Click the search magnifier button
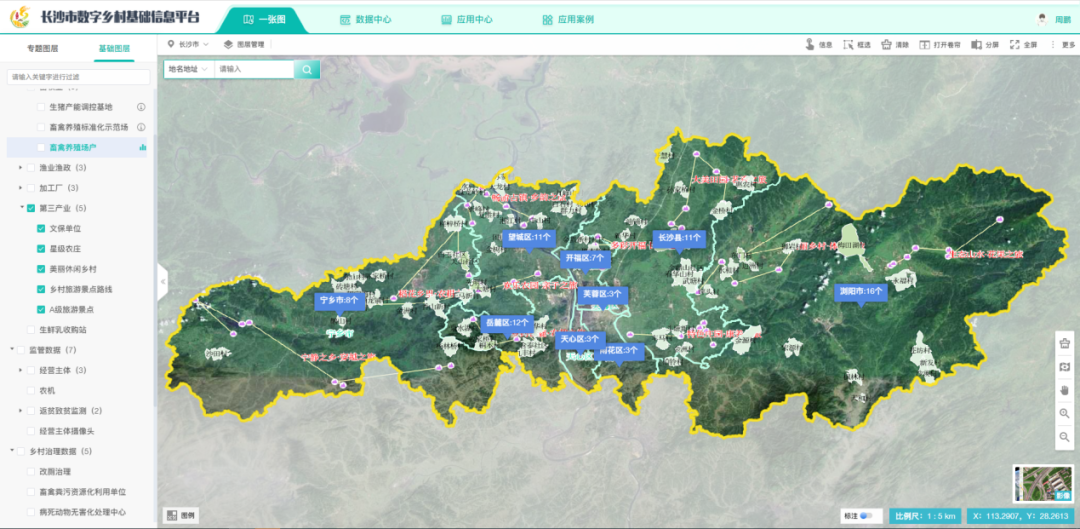This screenshot has height=529, width=1080. click(x=308, y=69)
